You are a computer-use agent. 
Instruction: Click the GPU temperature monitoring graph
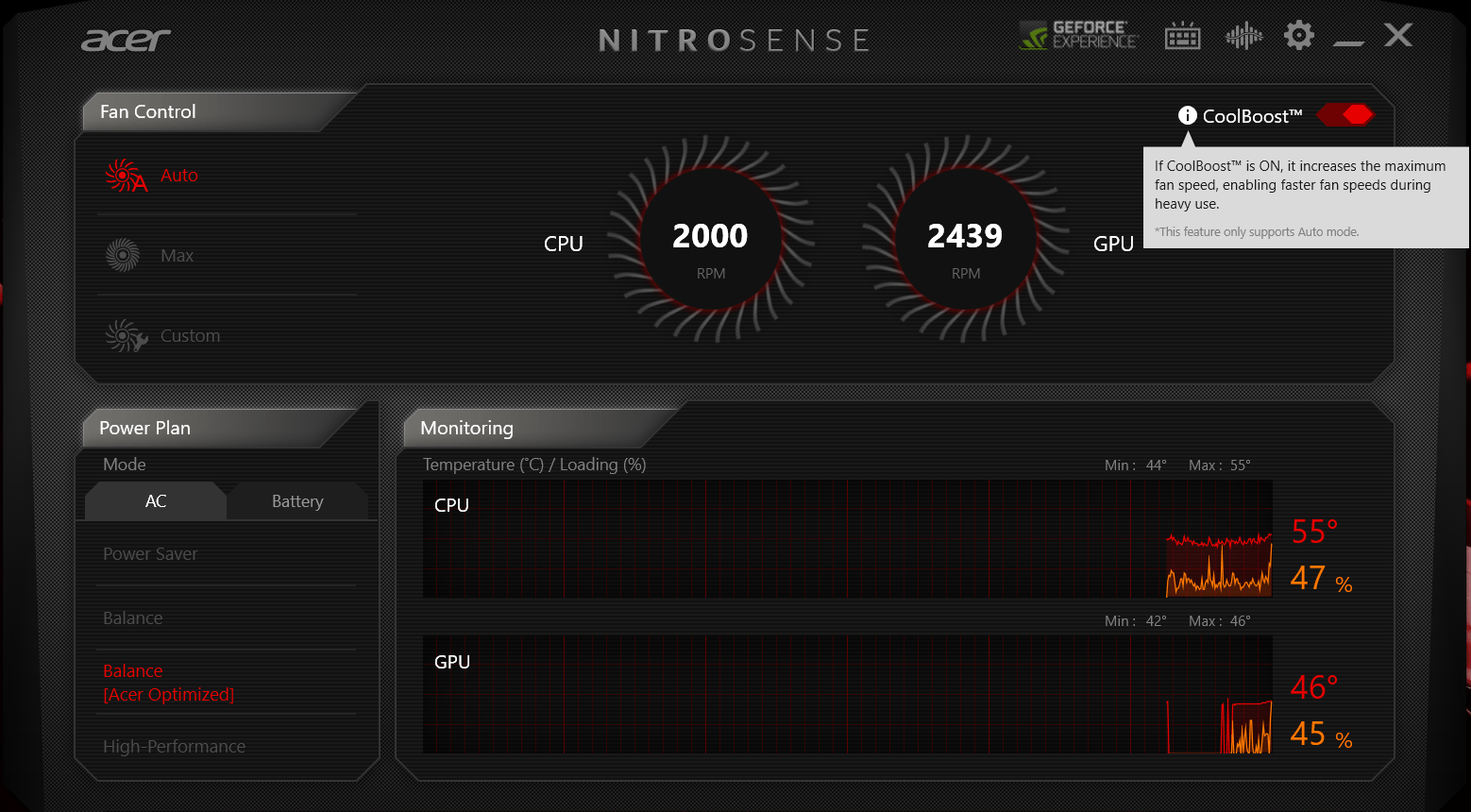coord(848,694)
